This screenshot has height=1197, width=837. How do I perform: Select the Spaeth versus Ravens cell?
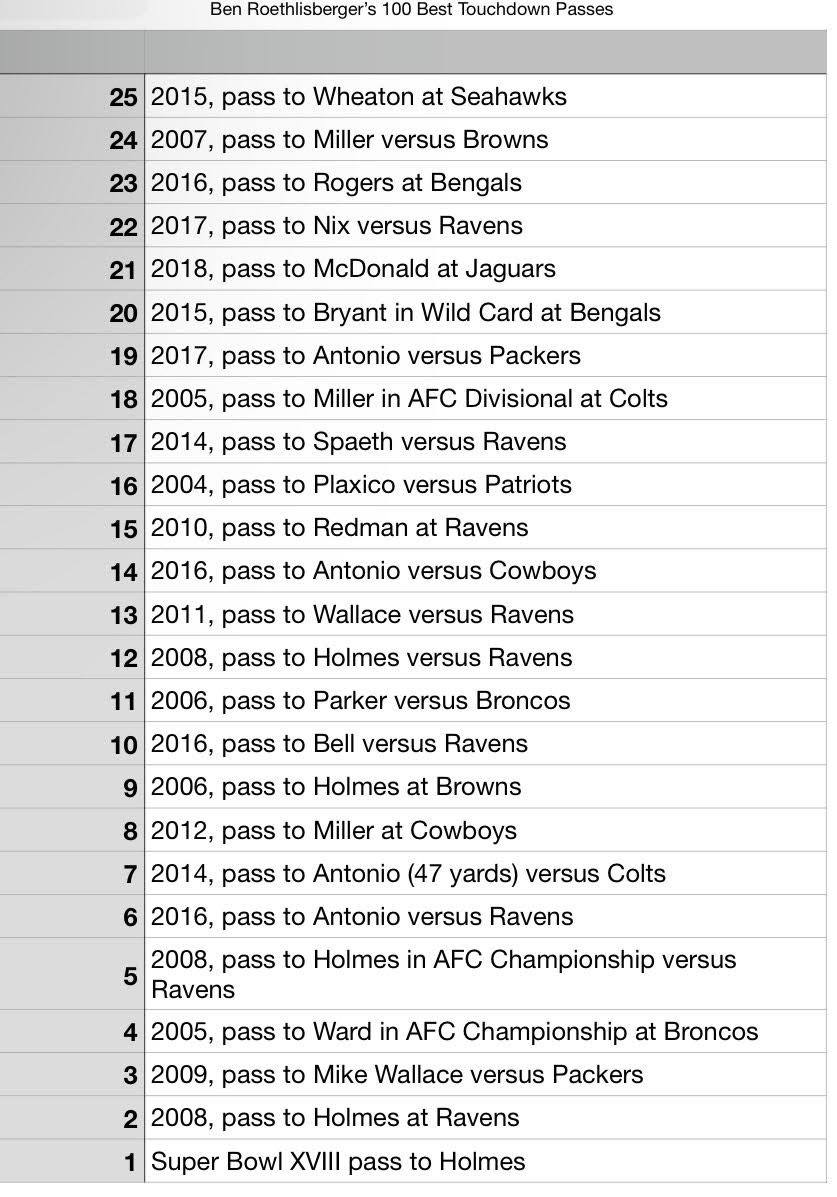tap(485, 441)
